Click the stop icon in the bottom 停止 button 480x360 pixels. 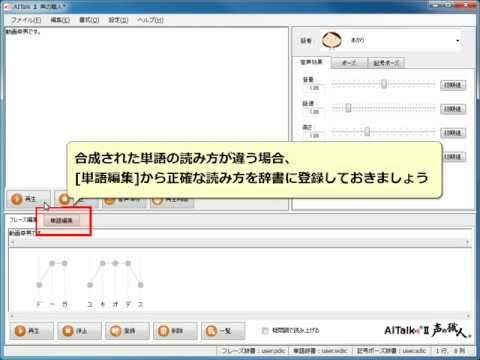coord(68,331)
